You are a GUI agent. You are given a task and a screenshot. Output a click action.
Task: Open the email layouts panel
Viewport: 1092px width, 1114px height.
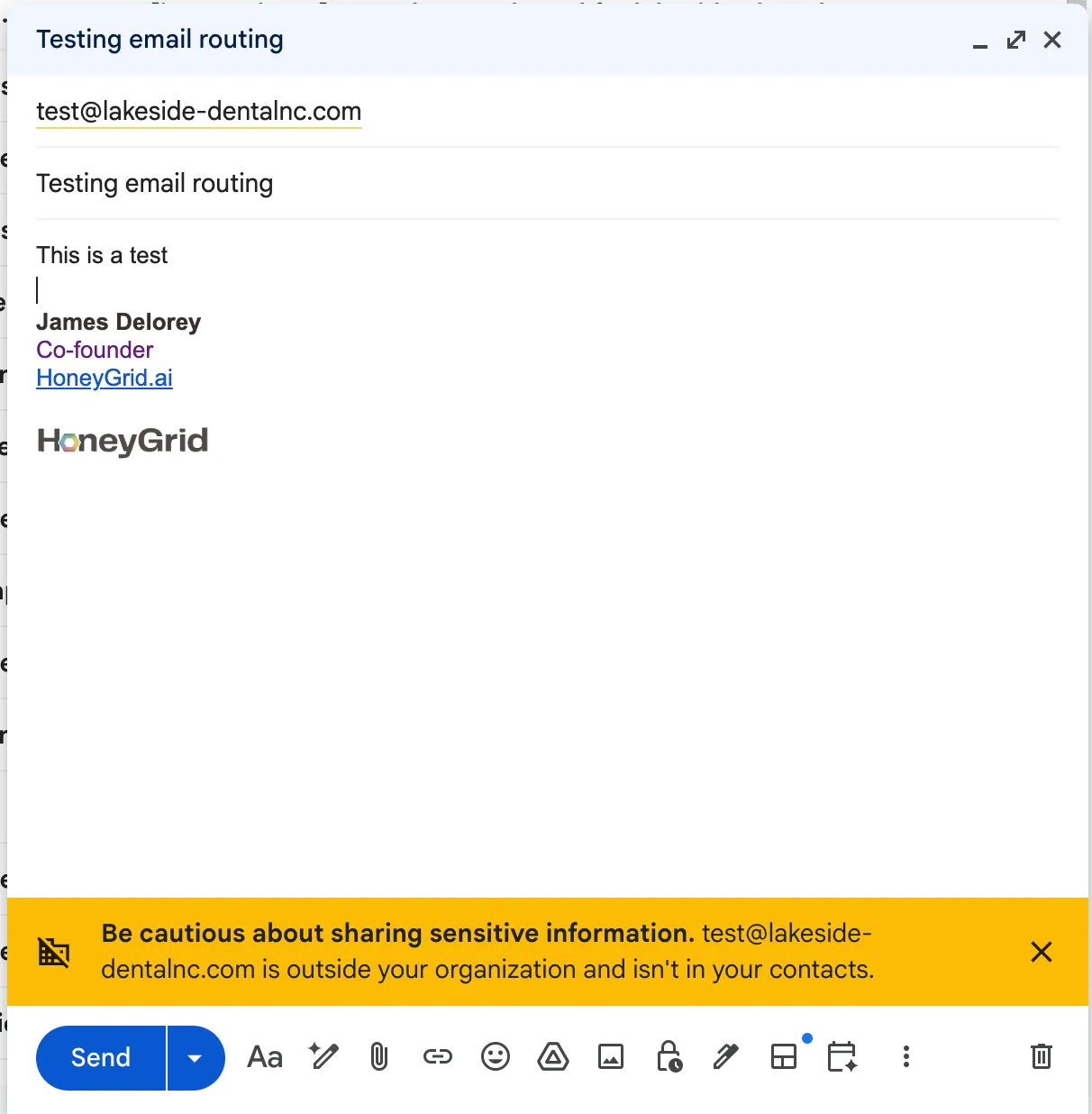(x=784, y=1057)
